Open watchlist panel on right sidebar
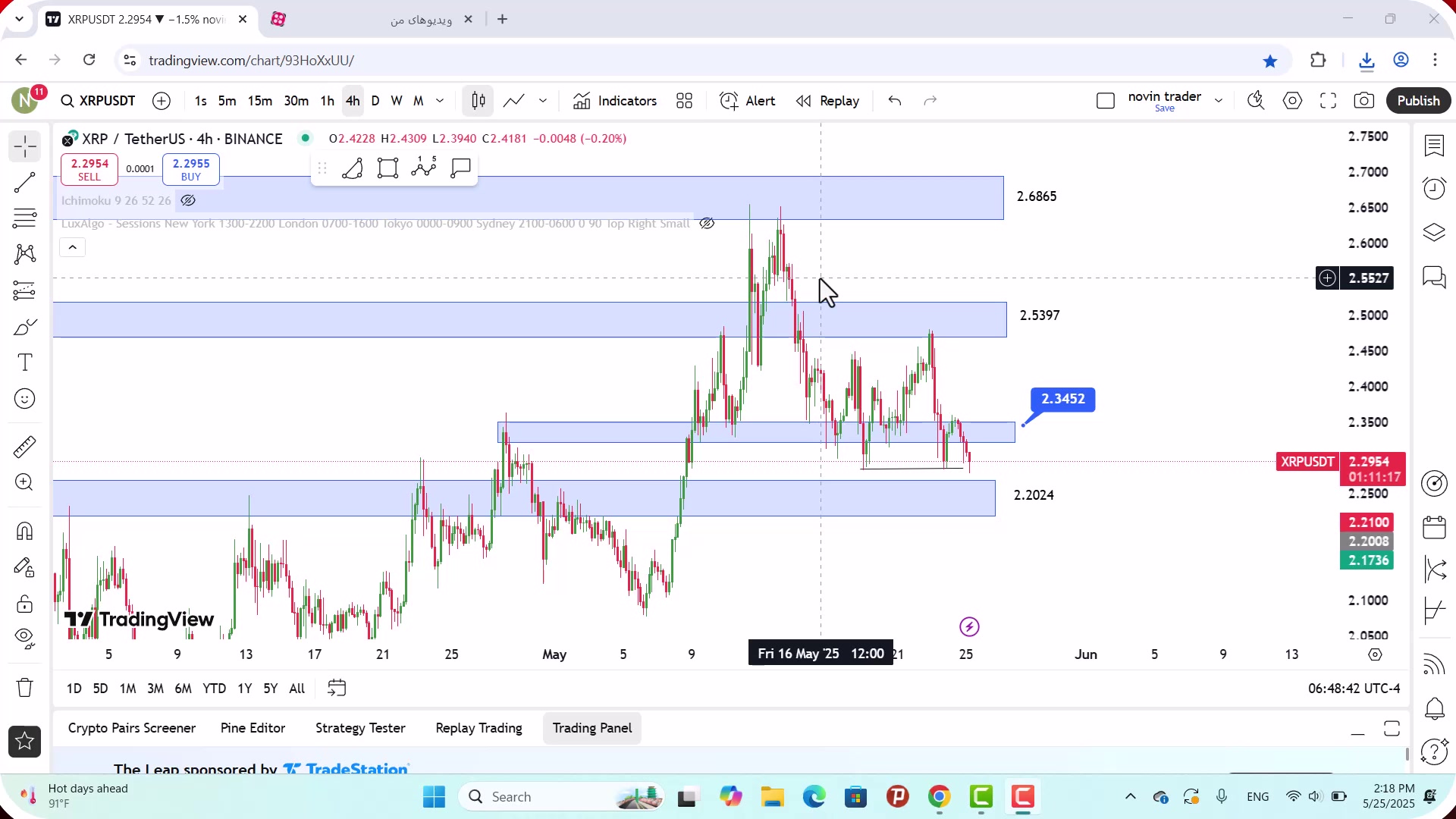1456x819 pixels. coord(1434,146)
